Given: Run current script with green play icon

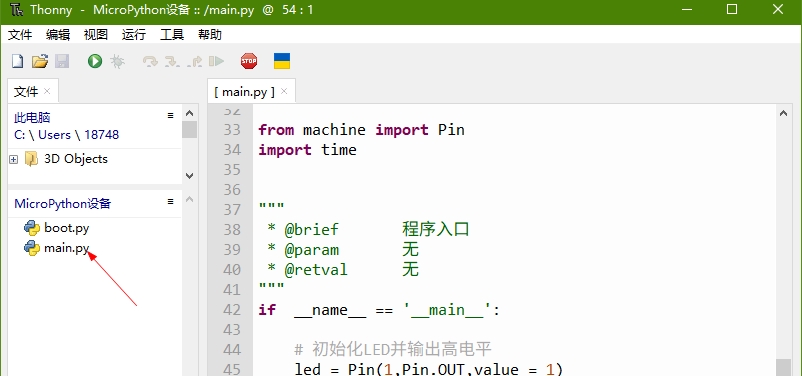Looking at the screenshot, I should [x=95, y=61].
